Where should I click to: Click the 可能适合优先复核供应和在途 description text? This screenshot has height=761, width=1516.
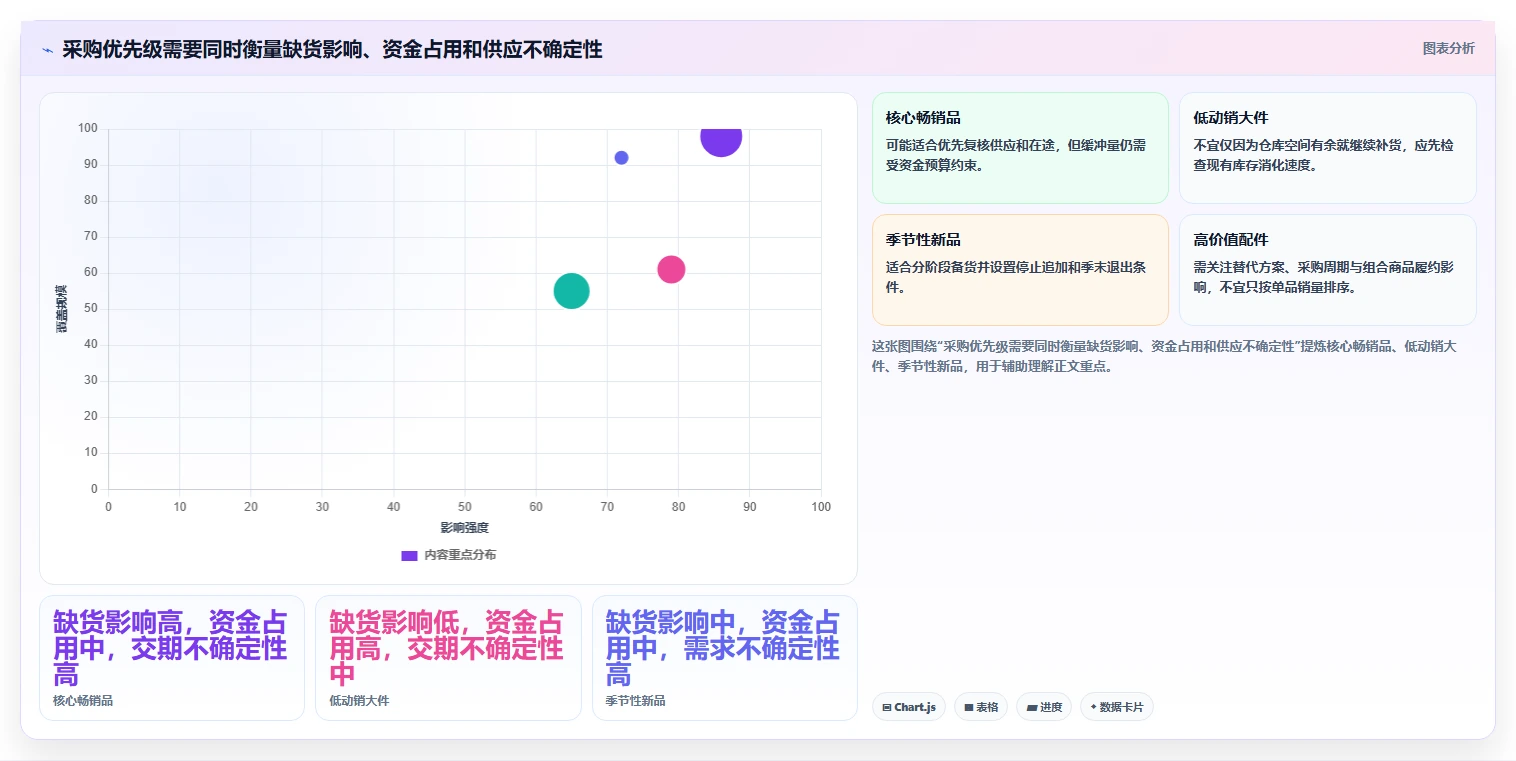pos(1016,155)
